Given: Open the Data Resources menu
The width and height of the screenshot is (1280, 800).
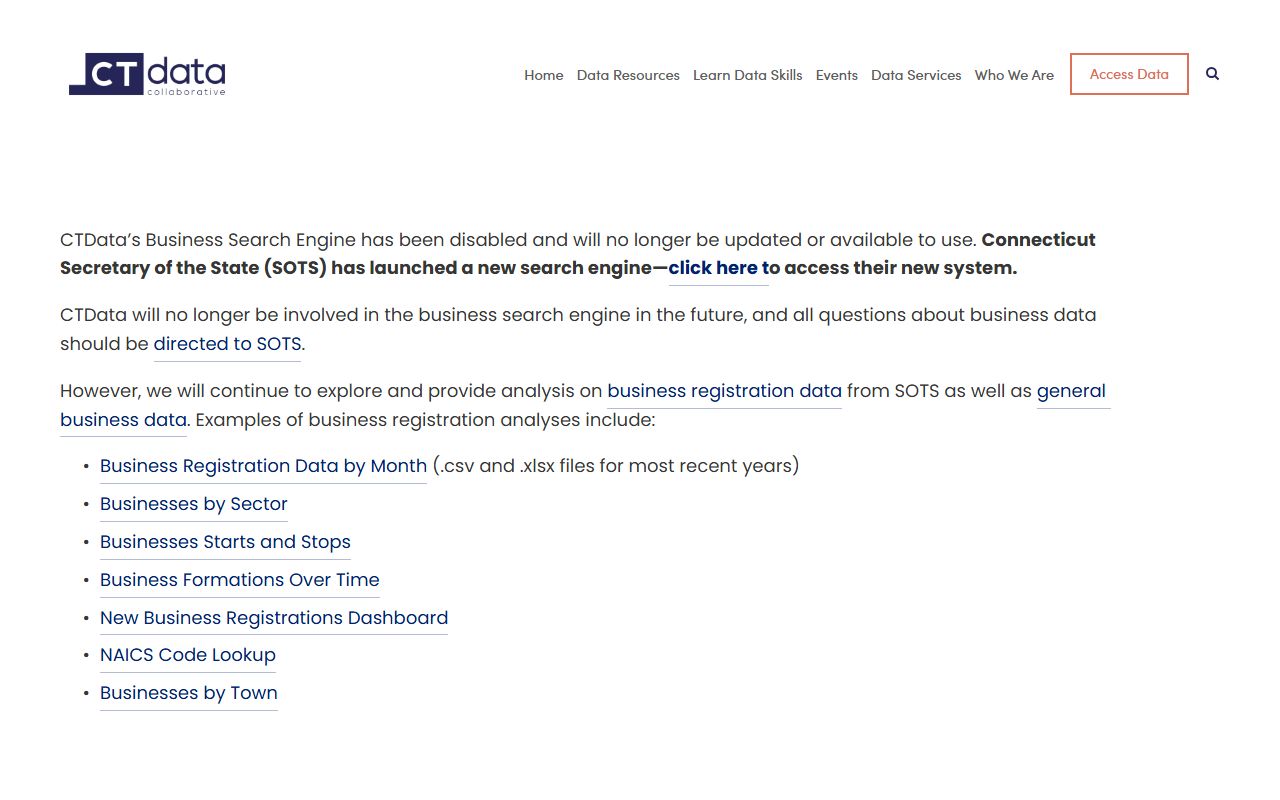Looking at the screenshot, I should tap(628, 75).
